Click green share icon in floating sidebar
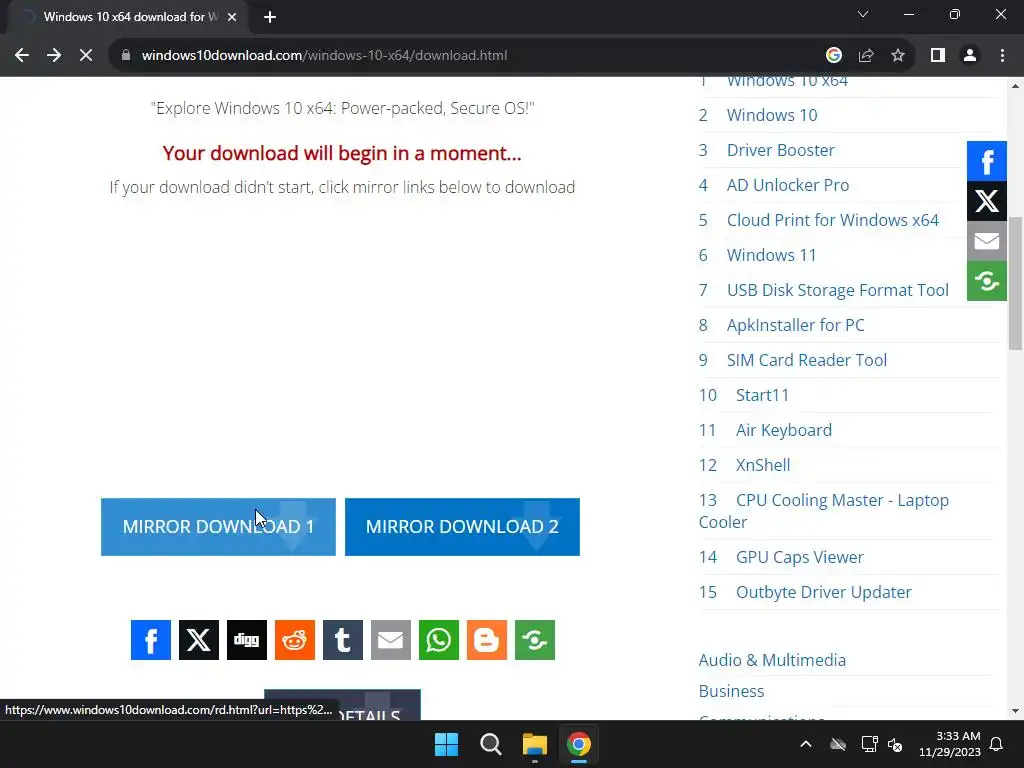 [987, 281]
